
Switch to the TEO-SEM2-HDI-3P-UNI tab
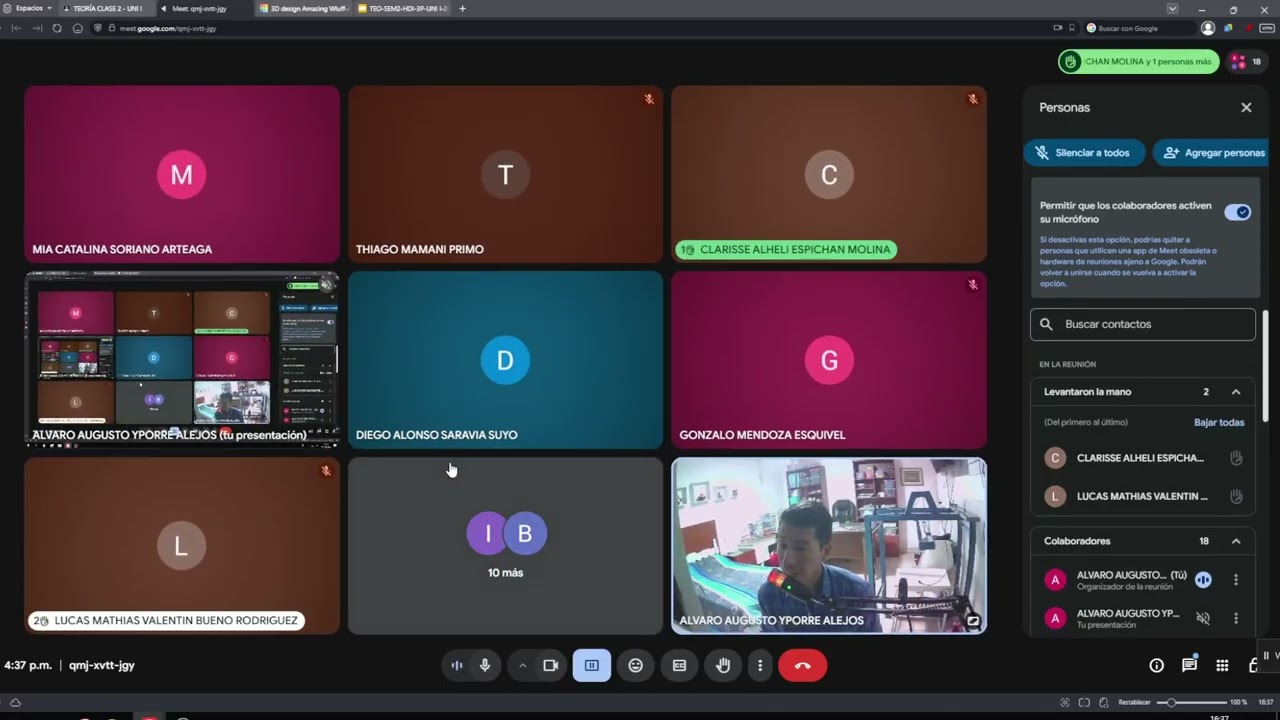pos(402,8)
